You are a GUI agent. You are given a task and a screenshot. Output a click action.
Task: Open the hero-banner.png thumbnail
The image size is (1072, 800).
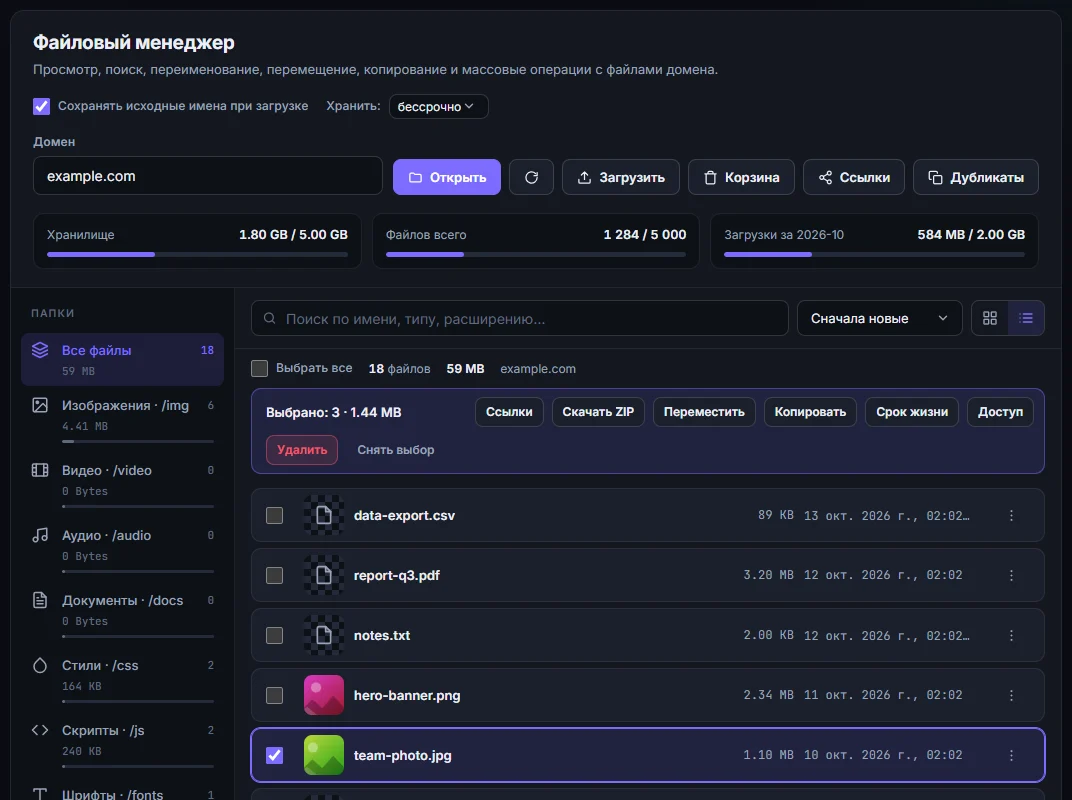point(324,695)
